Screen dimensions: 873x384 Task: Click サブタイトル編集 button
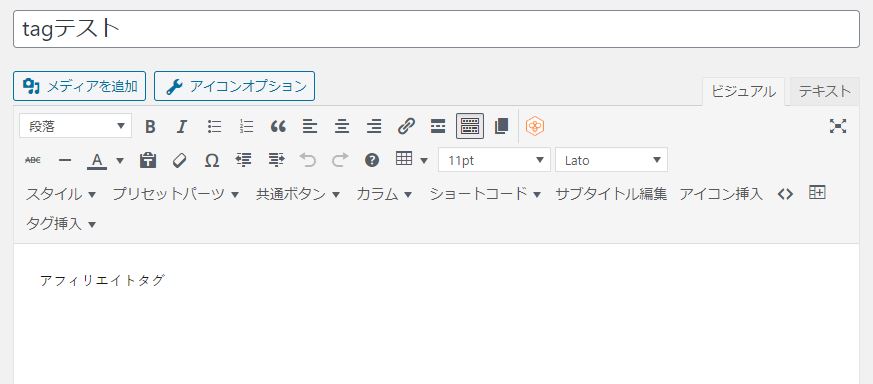point(611,194)
